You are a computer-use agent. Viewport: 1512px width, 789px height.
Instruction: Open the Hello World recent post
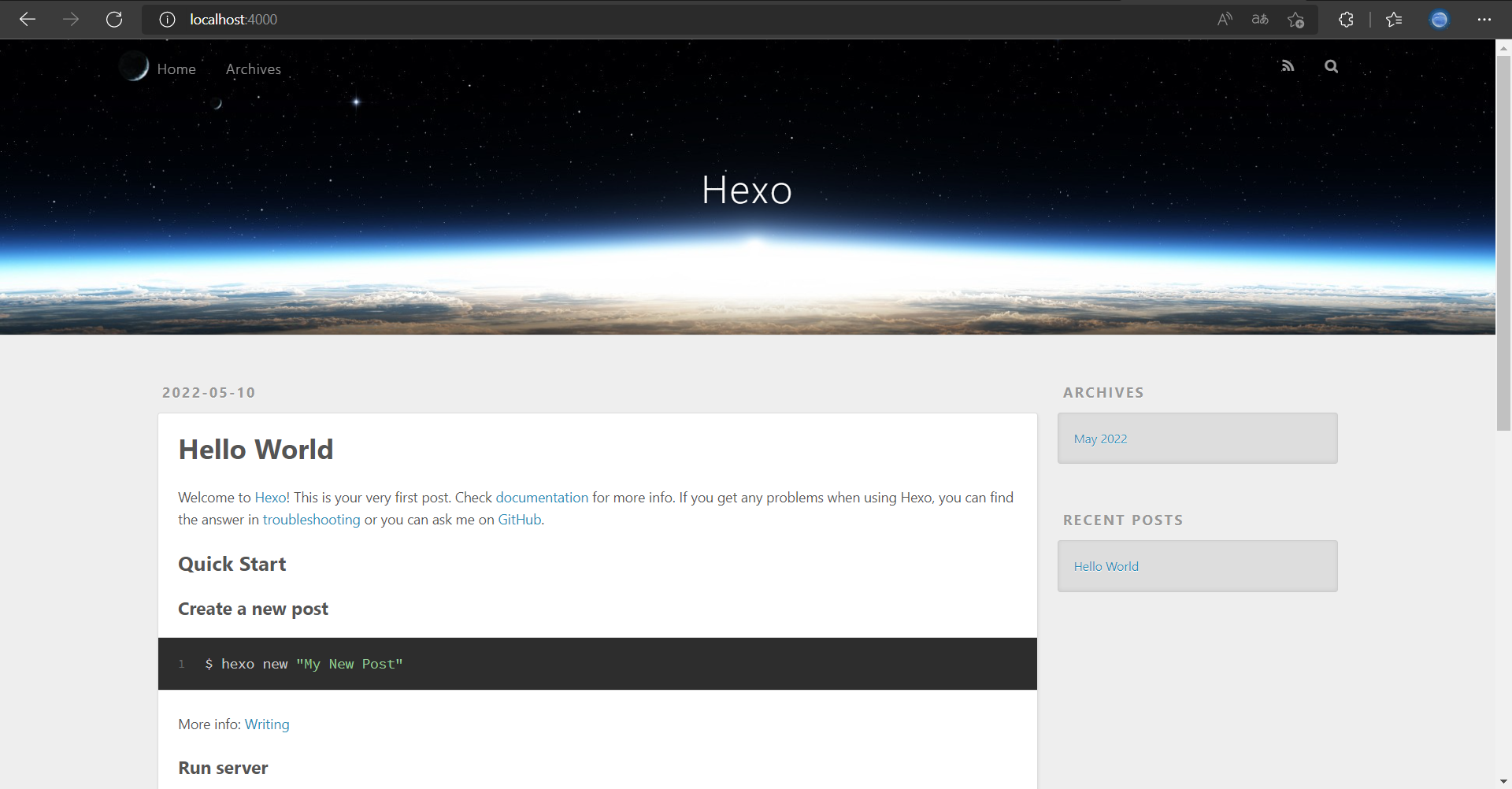coord(1106,566)
